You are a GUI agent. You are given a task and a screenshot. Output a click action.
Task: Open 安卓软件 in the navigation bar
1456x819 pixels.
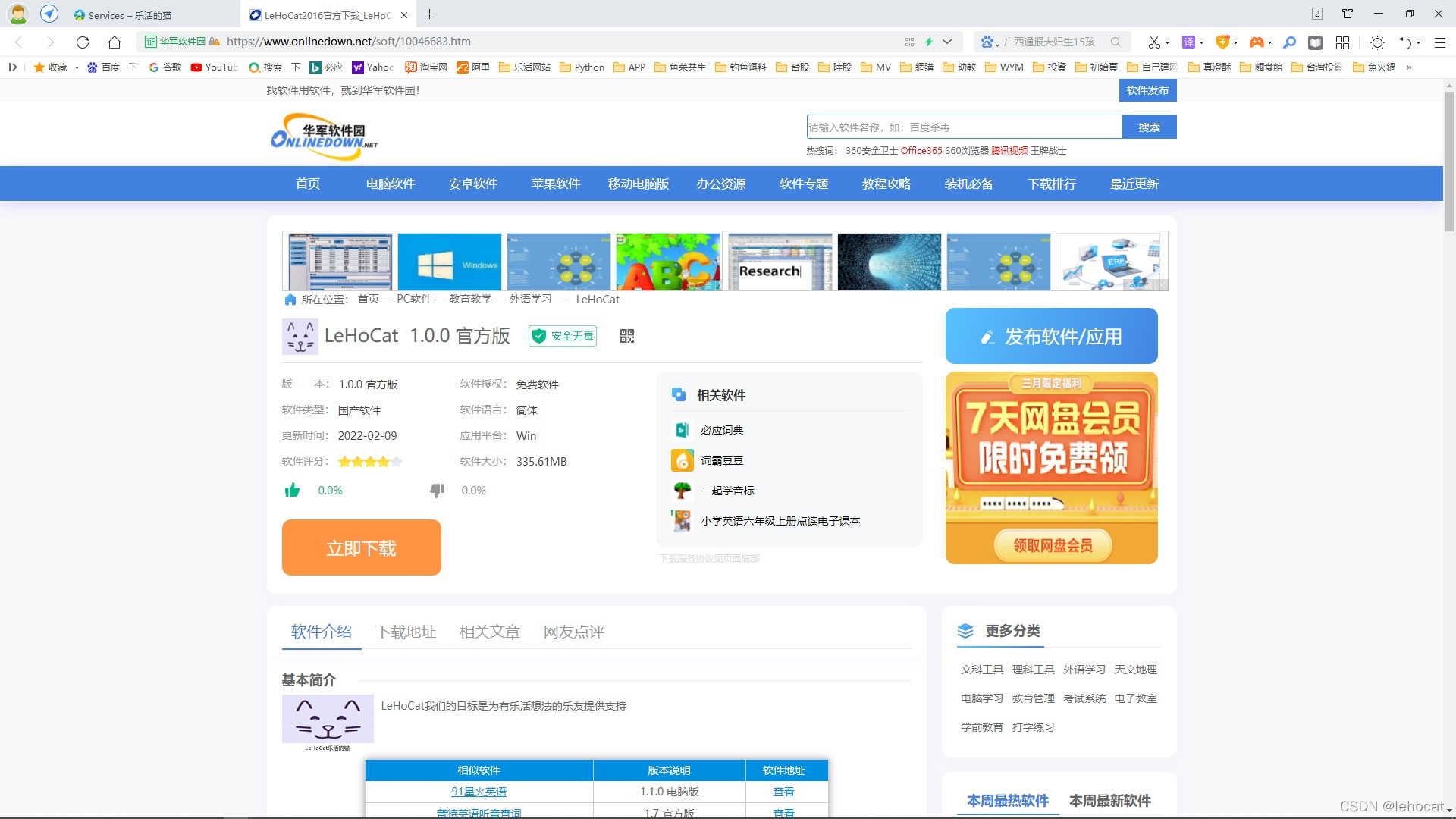click(x=472, y=184)
